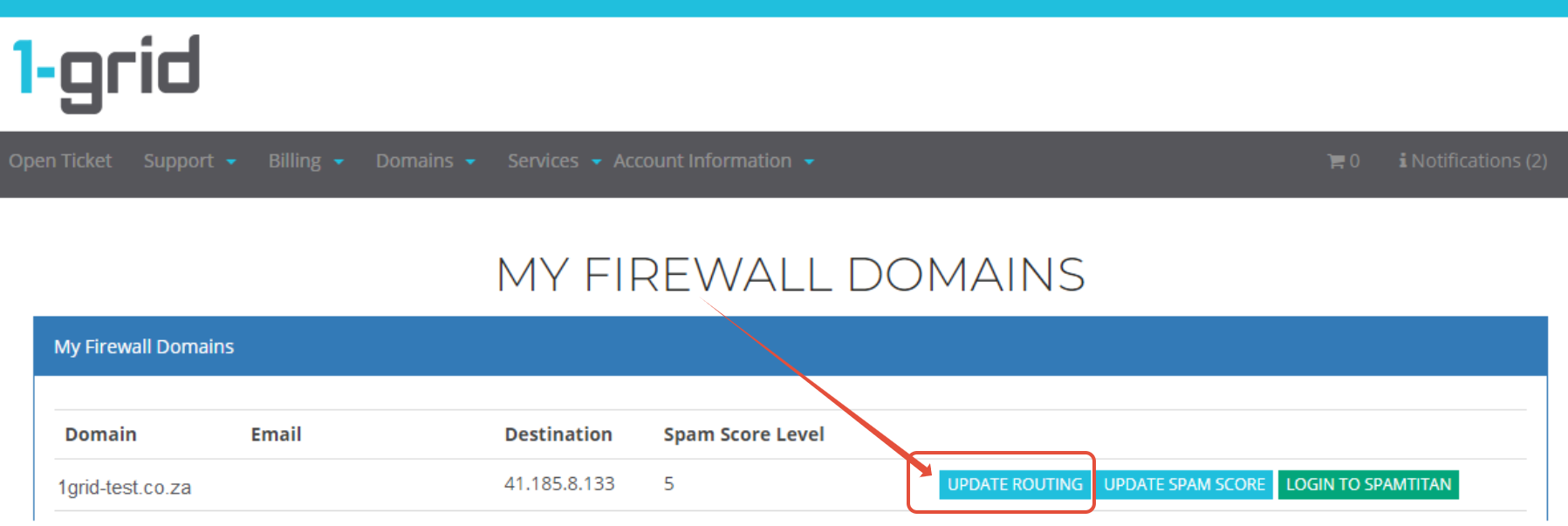Expand the Account Information dropdown menu
The width and height of the screenshot is (1568, 526).
coord(713,161)
